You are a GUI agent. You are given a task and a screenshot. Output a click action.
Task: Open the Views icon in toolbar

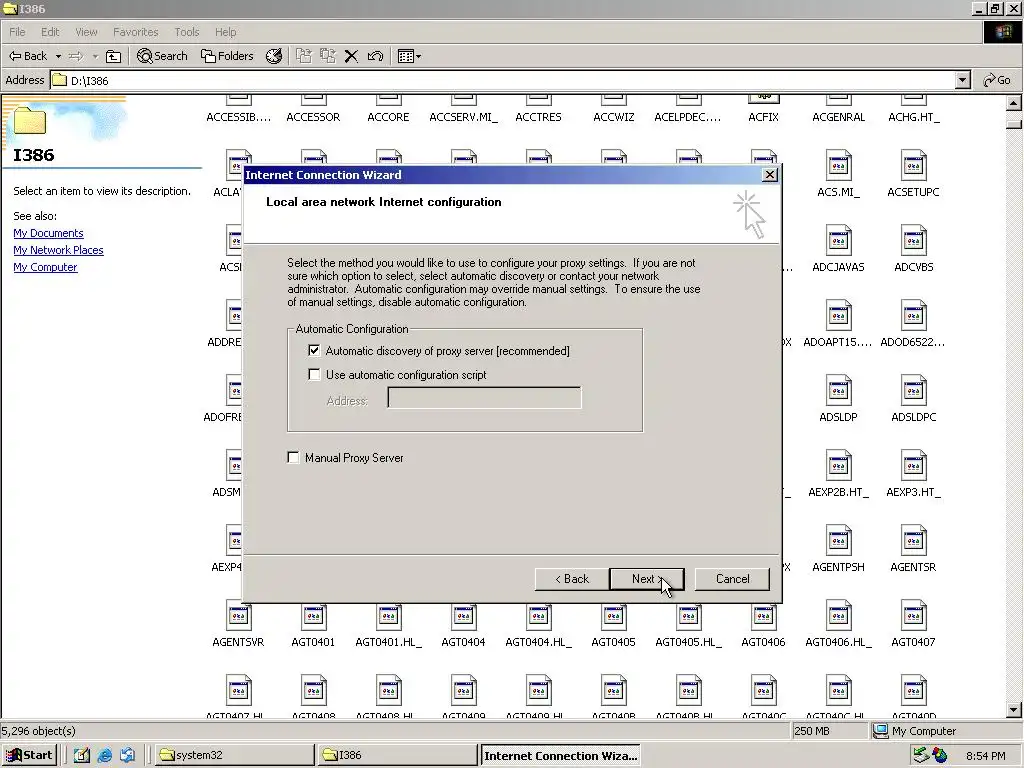(x=406, y=56)
